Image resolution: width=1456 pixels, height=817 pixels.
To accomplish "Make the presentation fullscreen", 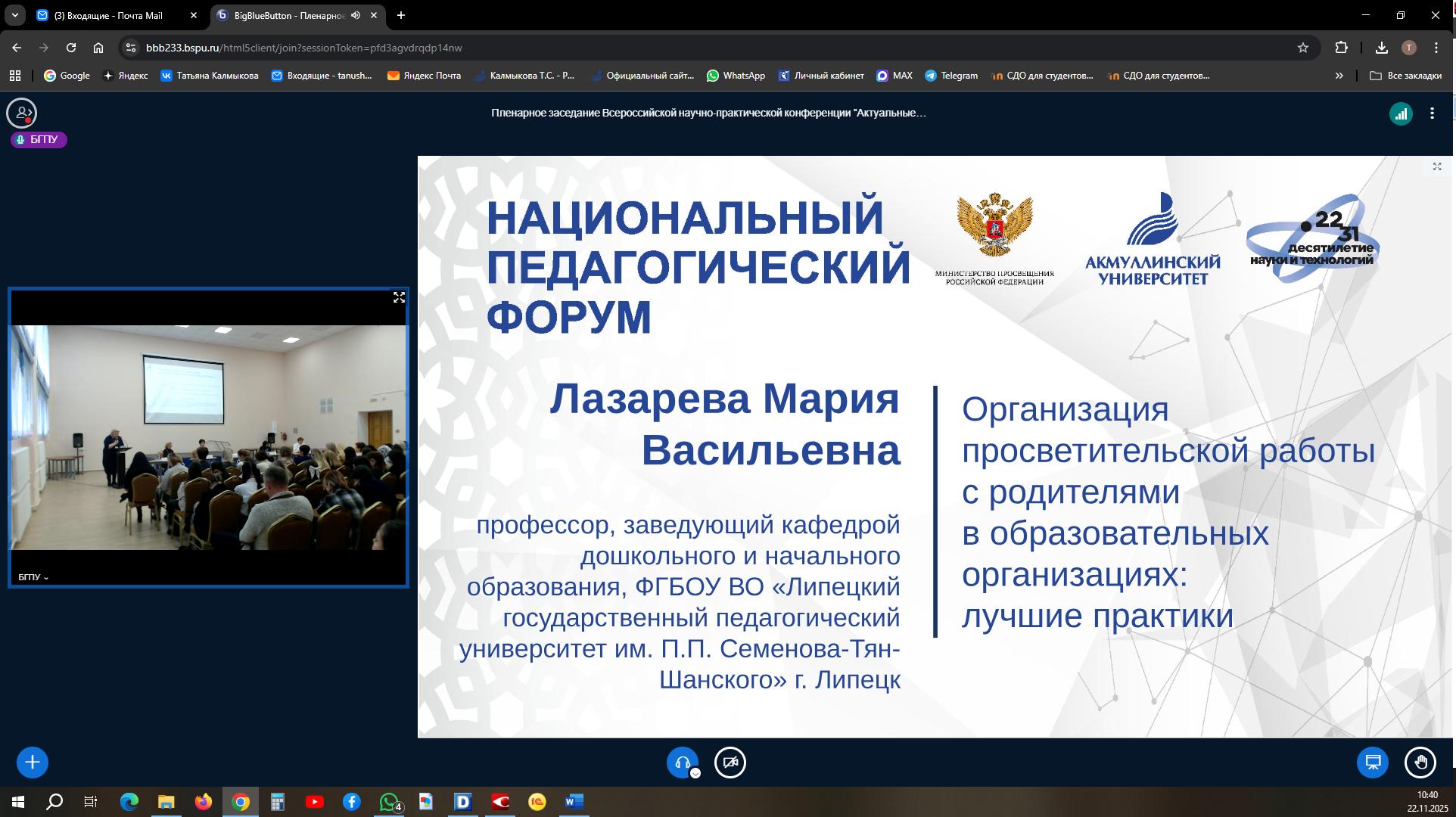I will (1436, 166).
